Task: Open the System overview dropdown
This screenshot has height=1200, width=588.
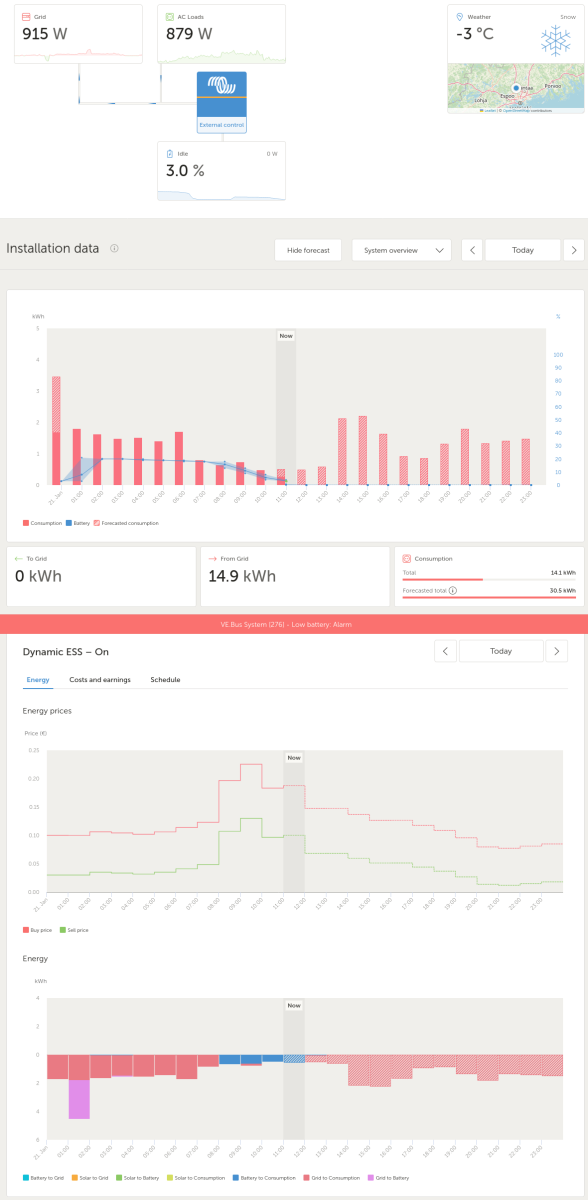Action: [402, 250]
